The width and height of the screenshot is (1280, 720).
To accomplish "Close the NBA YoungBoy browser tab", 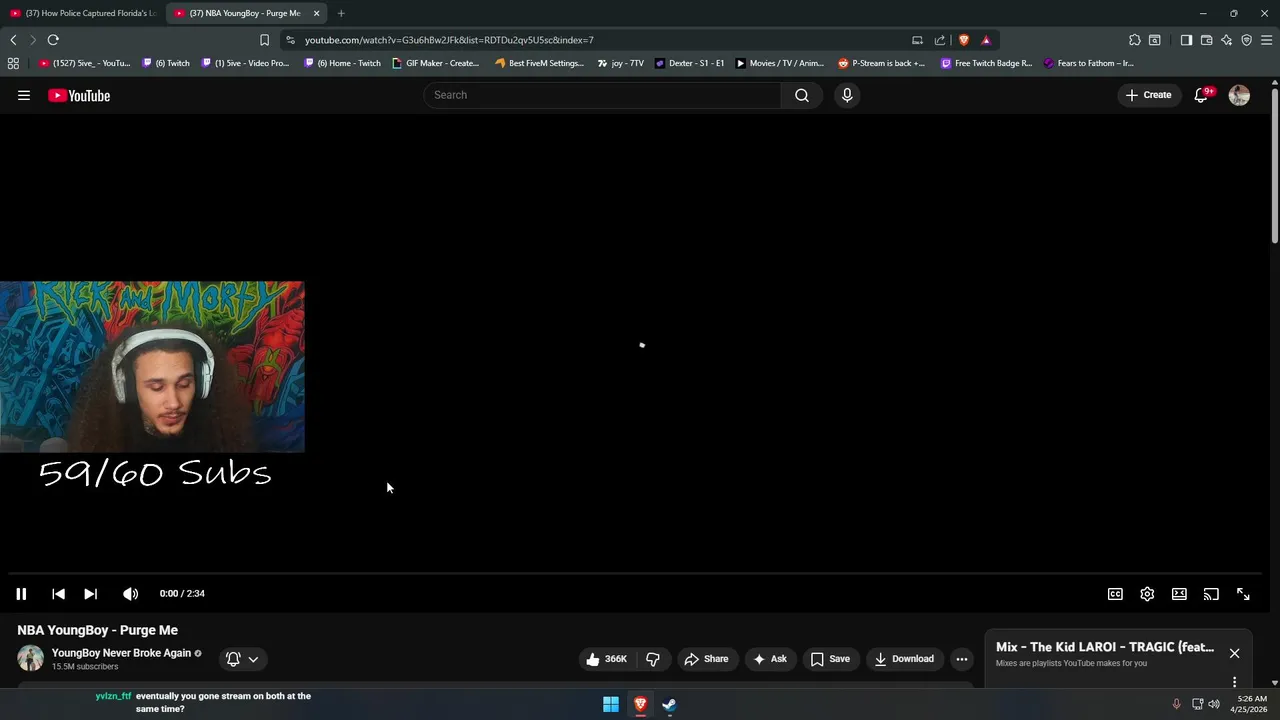I will tap(317, 13).
